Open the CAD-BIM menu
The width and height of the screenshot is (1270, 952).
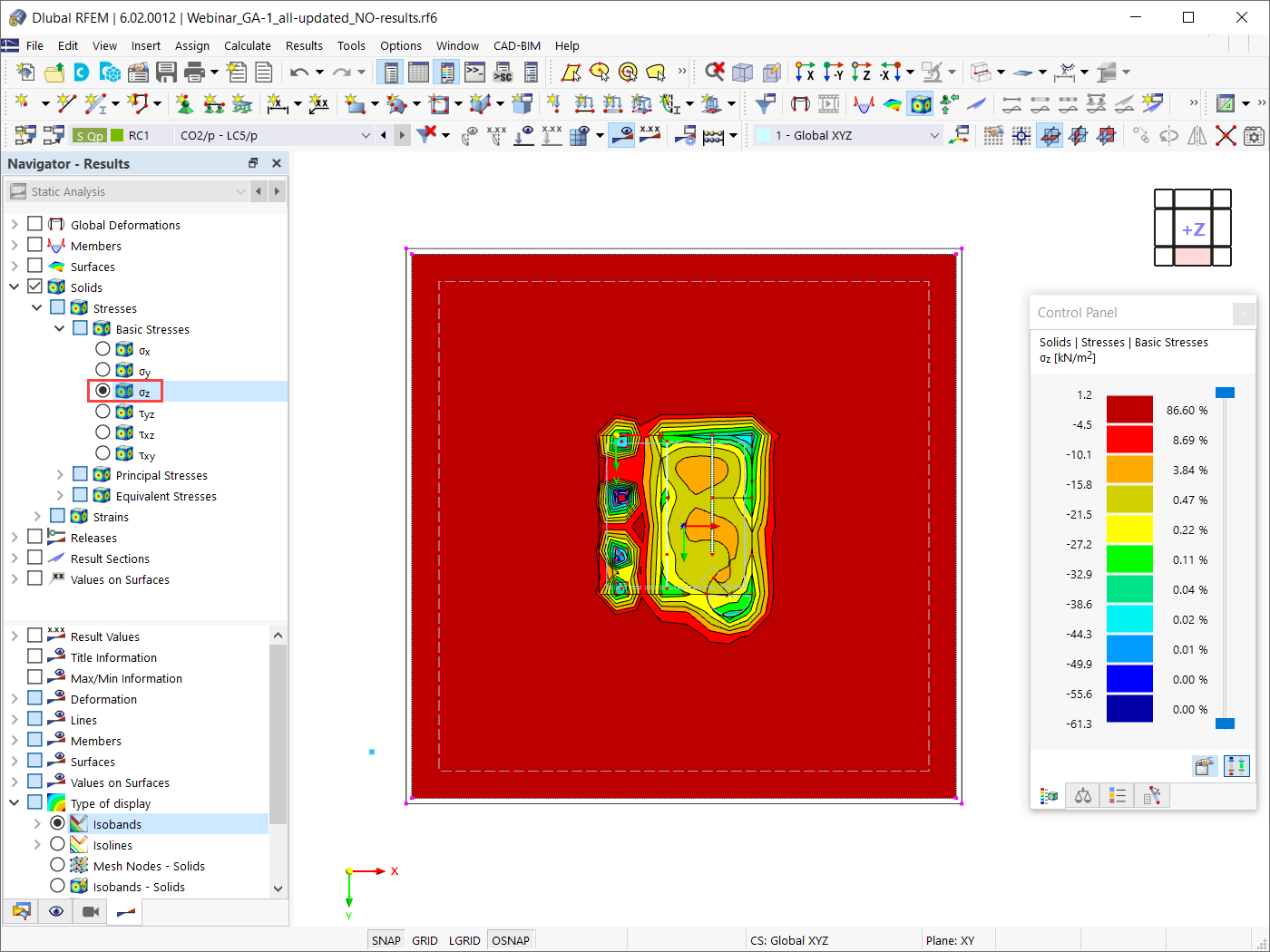[517, 45]
